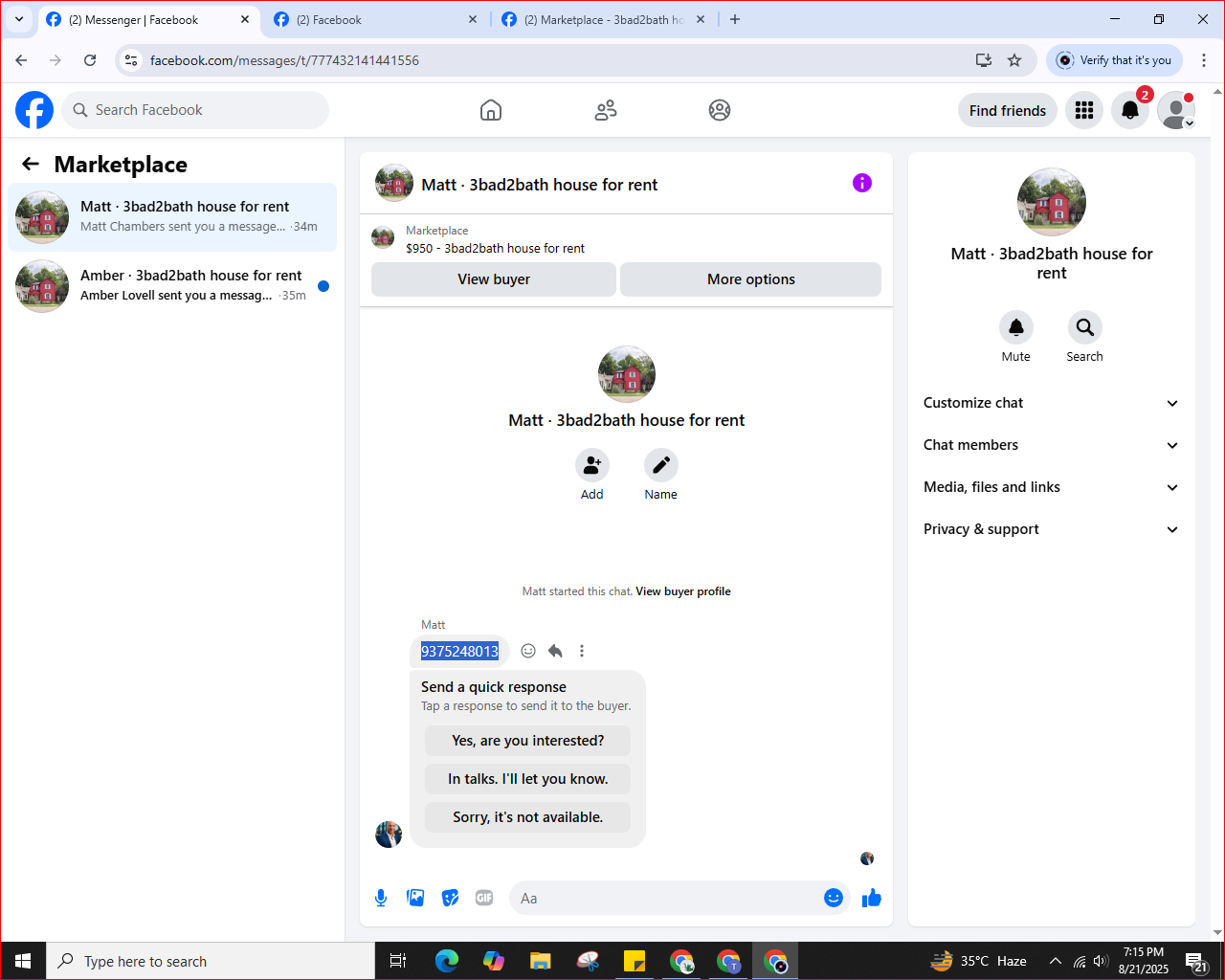
Task: Expand the Customize chat section
Action: 1052,403
